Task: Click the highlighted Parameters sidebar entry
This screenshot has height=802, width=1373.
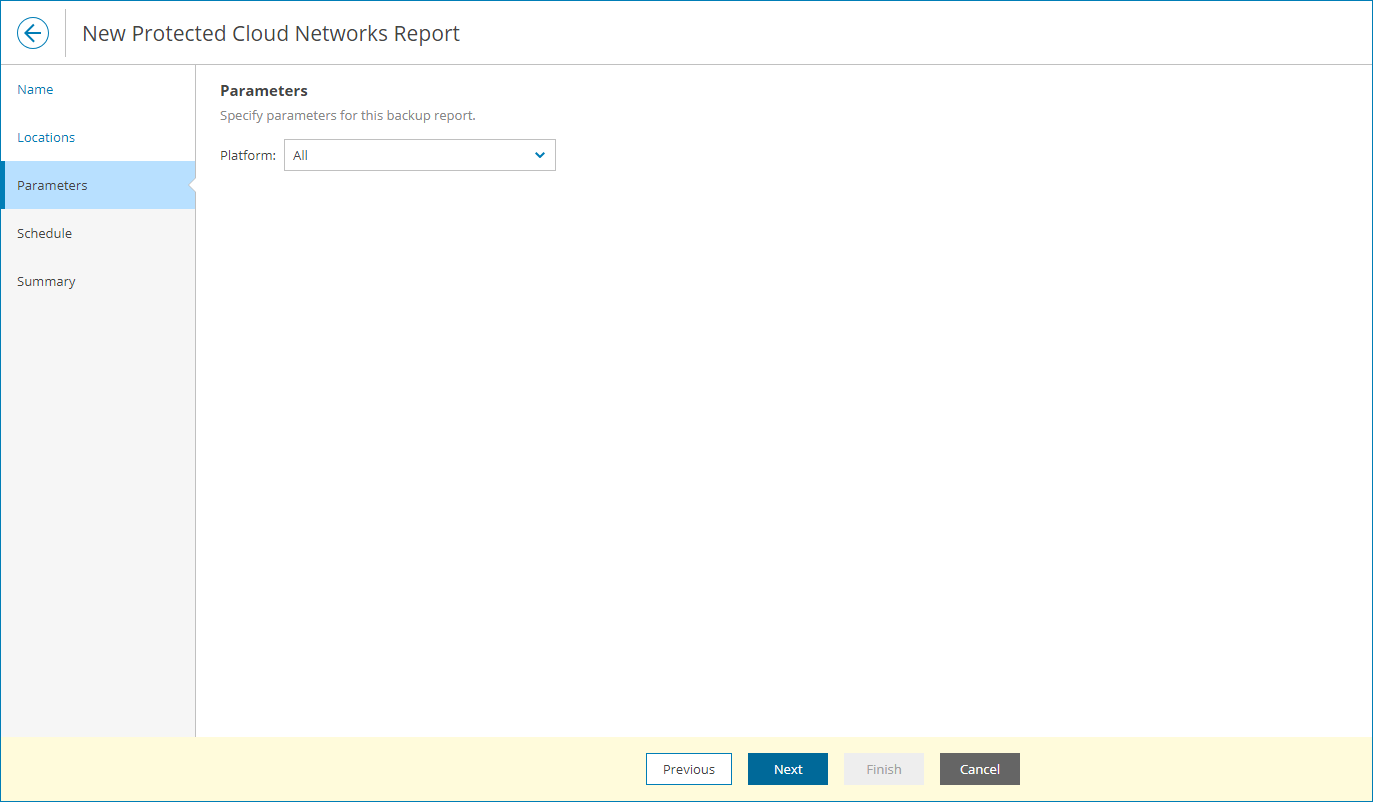Action: coord(52,185)
